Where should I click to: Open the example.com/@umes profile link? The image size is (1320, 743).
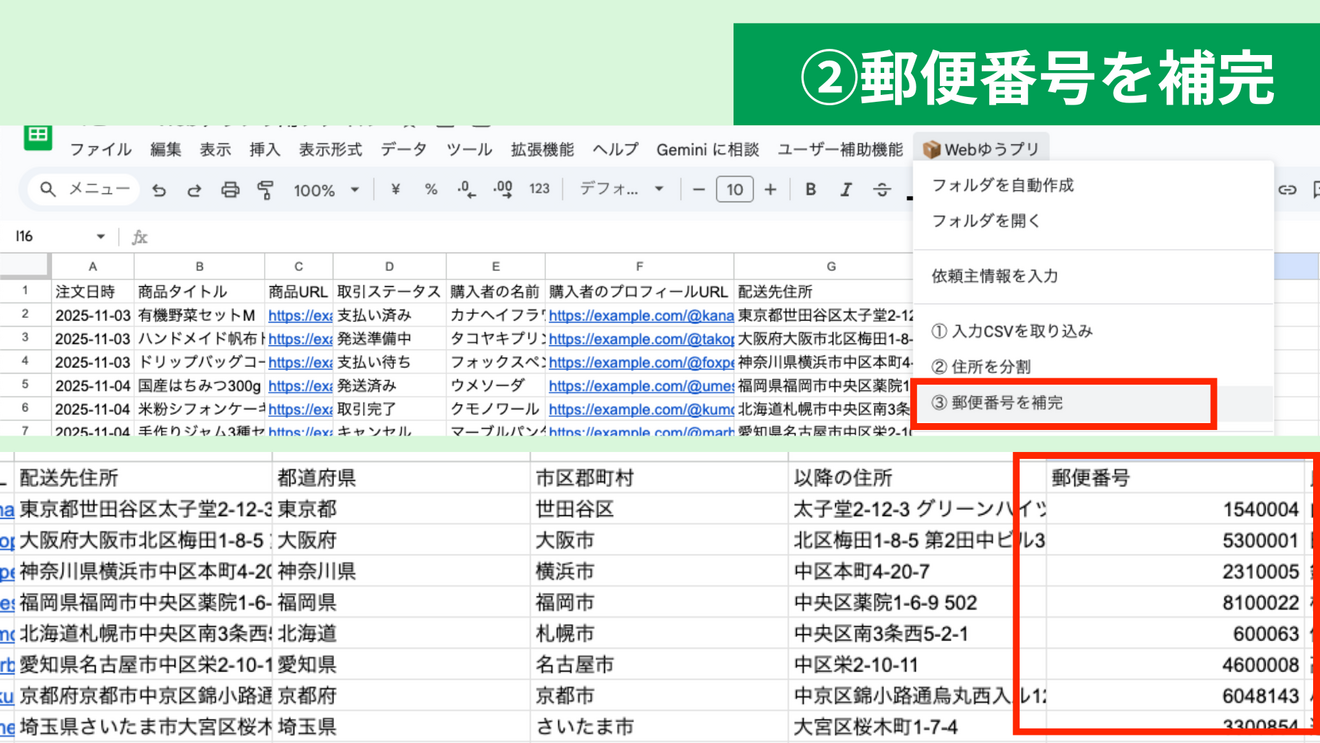(x=639, y=385)
